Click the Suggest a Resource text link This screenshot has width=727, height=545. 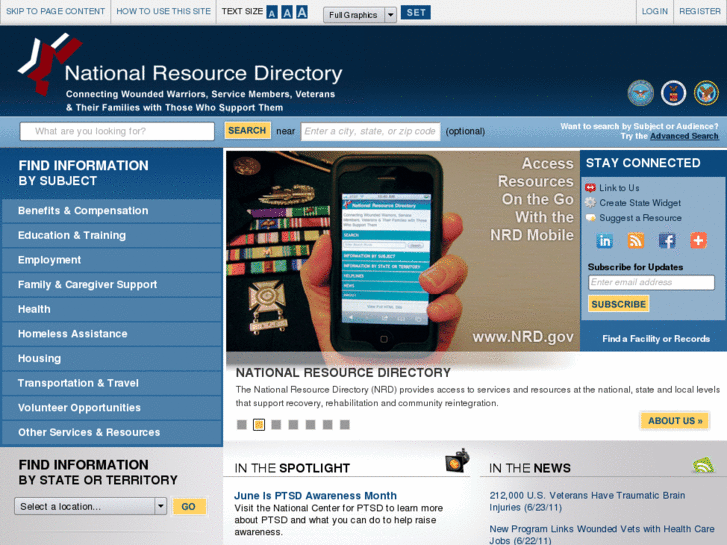pos(640,218)
